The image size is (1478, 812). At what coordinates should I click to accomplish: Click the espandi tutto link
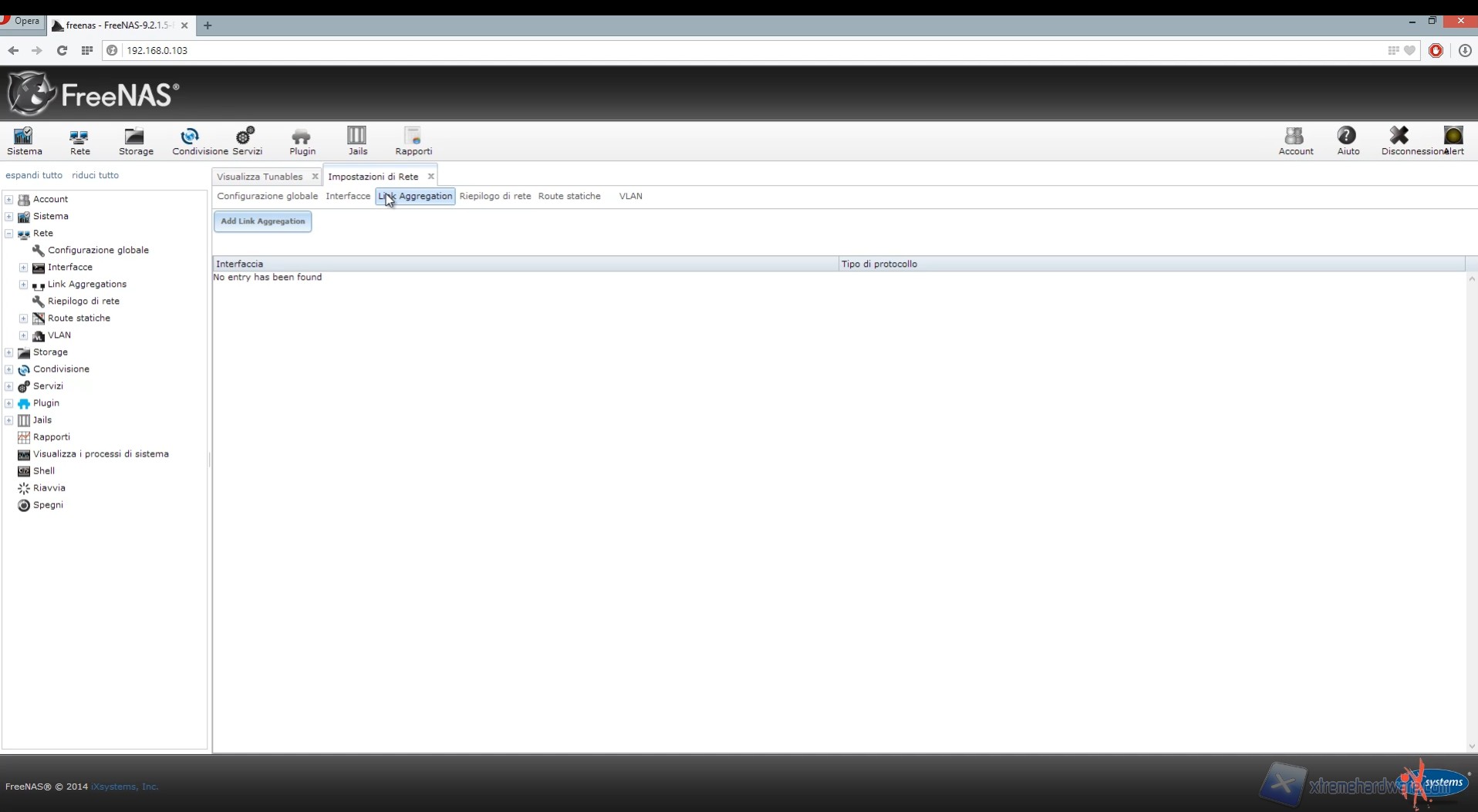pyautogui.click(x=34, y=175)
